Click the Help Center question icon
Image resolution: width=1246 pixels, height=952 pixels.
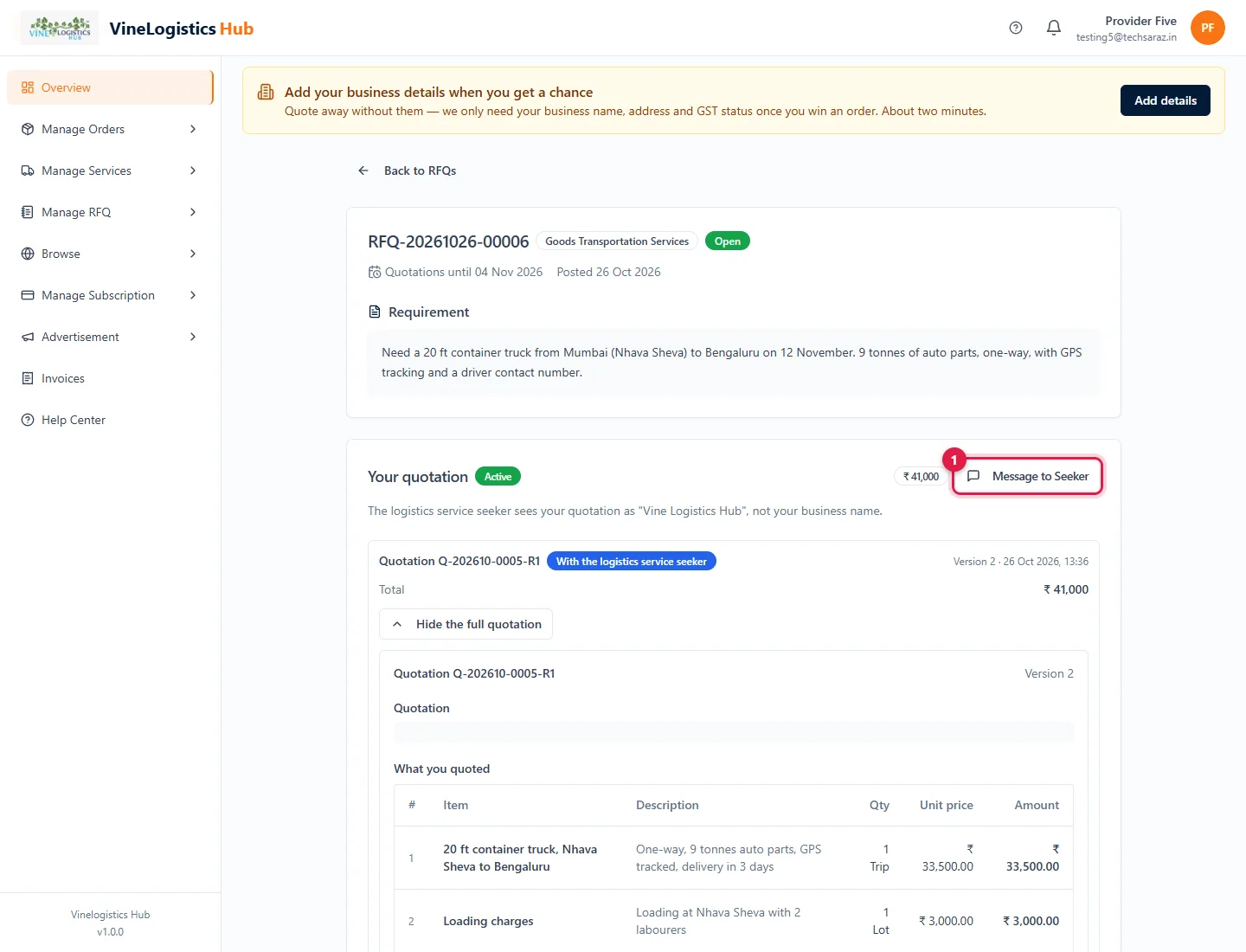(28, 420)
